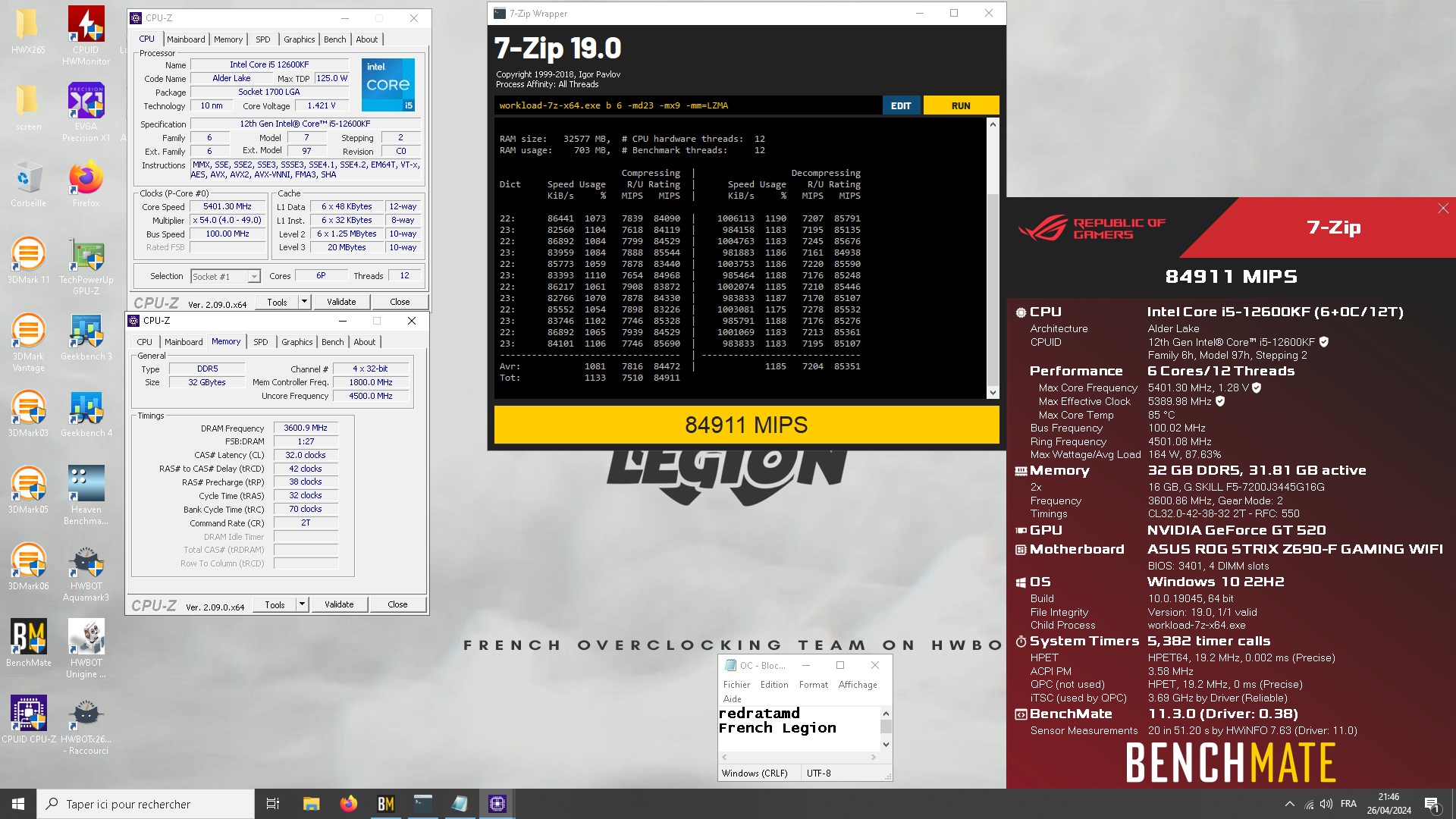The height and width of the screenshot is (819, 1456).
Task: Switch to Bench tab in lower CPU-Z
Action: 332,342
